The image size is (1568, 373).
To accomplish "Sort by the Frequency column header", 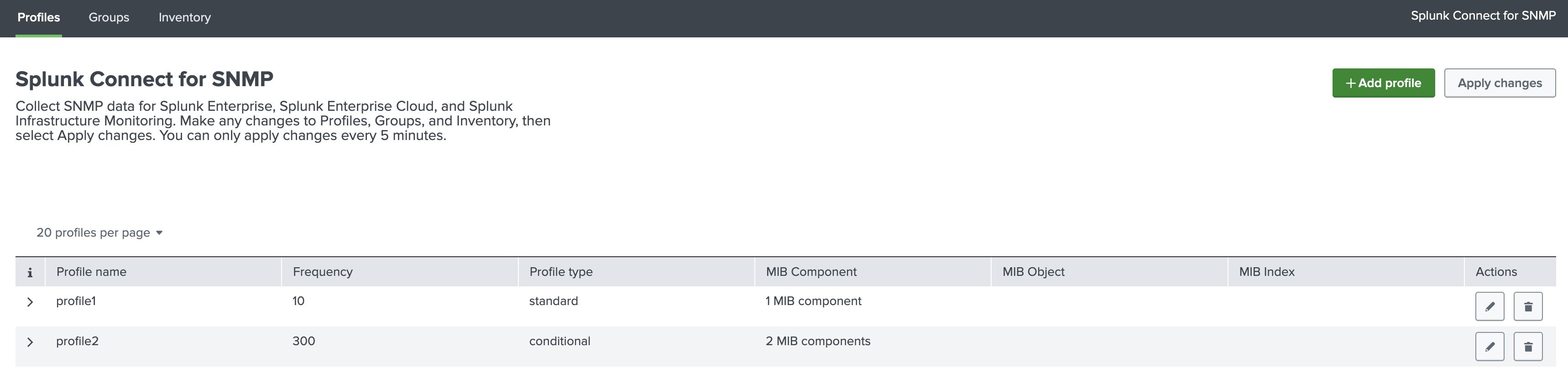I will pos(323,272).
